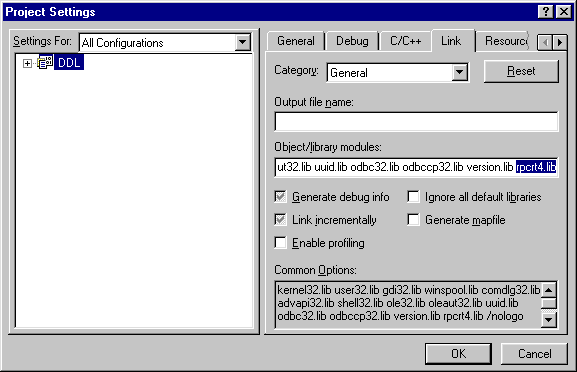Close the Project Settings dialog with X
Image resolution: width=577 pixels, height=372 pixels.
(563, 12)
